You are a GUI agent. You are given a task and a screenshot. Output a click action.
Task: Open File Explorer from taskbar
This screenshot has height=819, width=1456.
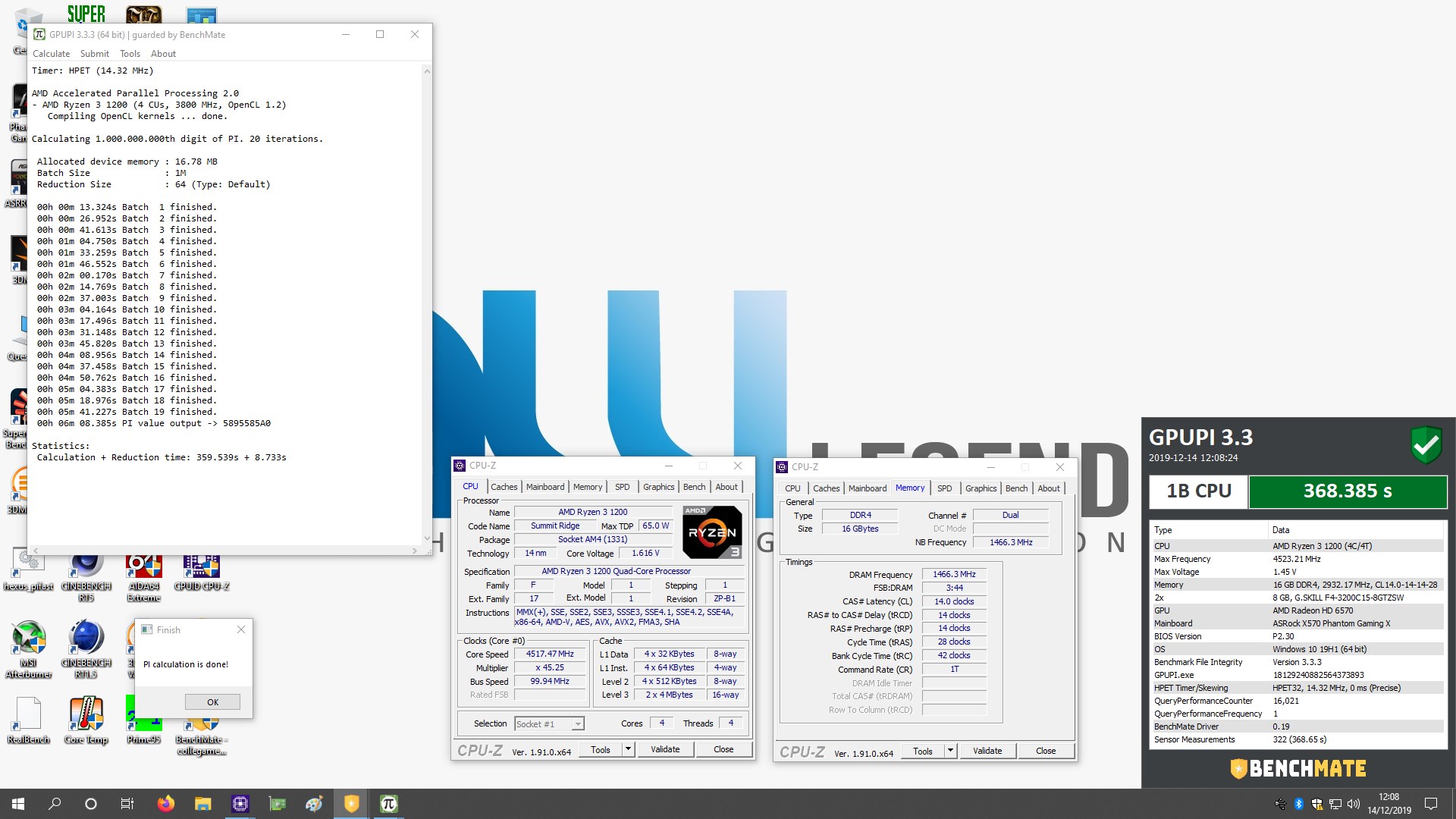[x=202, y=804]
